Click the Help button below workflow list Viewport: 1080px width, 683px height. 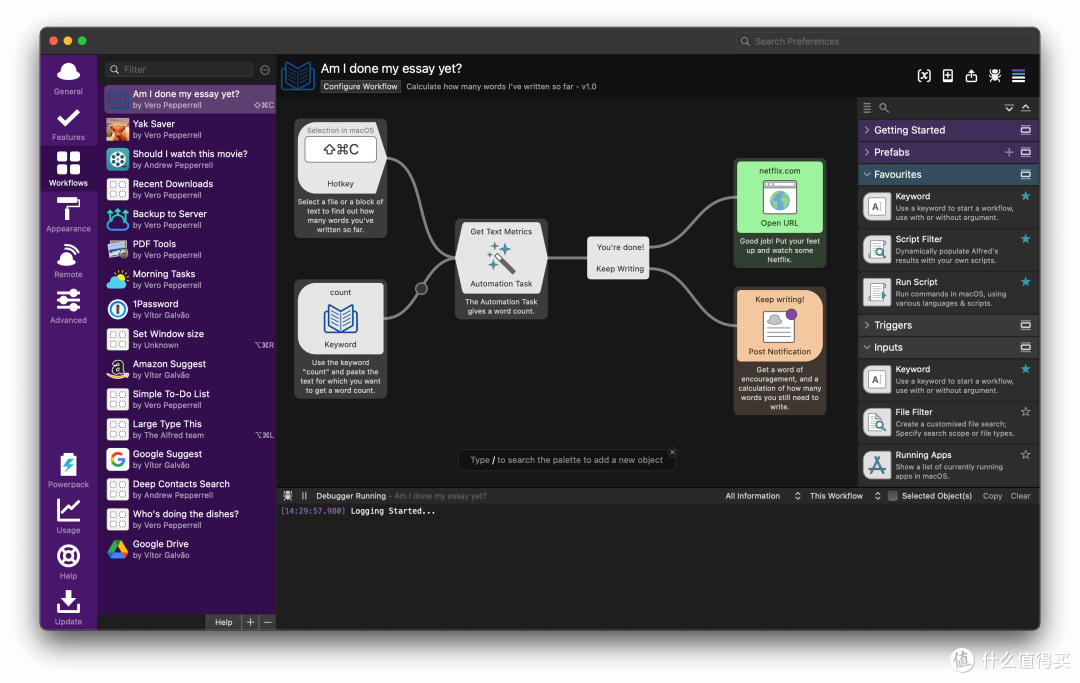(223, 622)
